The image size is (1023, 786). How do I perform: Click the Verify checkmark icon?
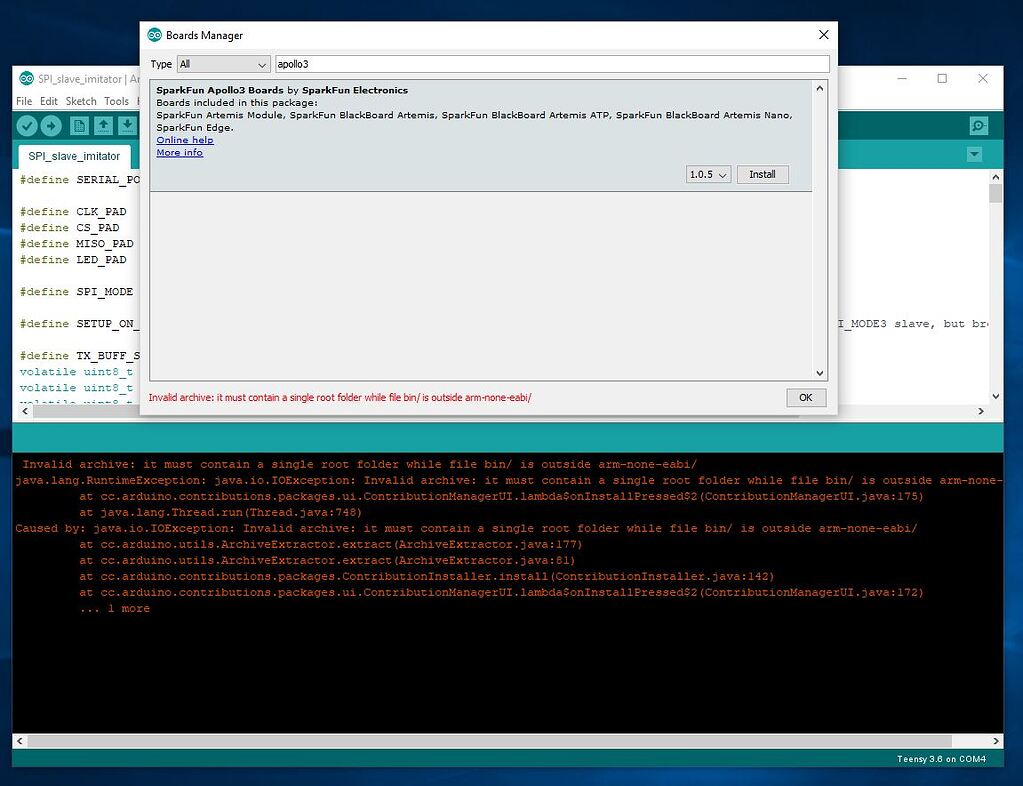(x=27, y=125)
